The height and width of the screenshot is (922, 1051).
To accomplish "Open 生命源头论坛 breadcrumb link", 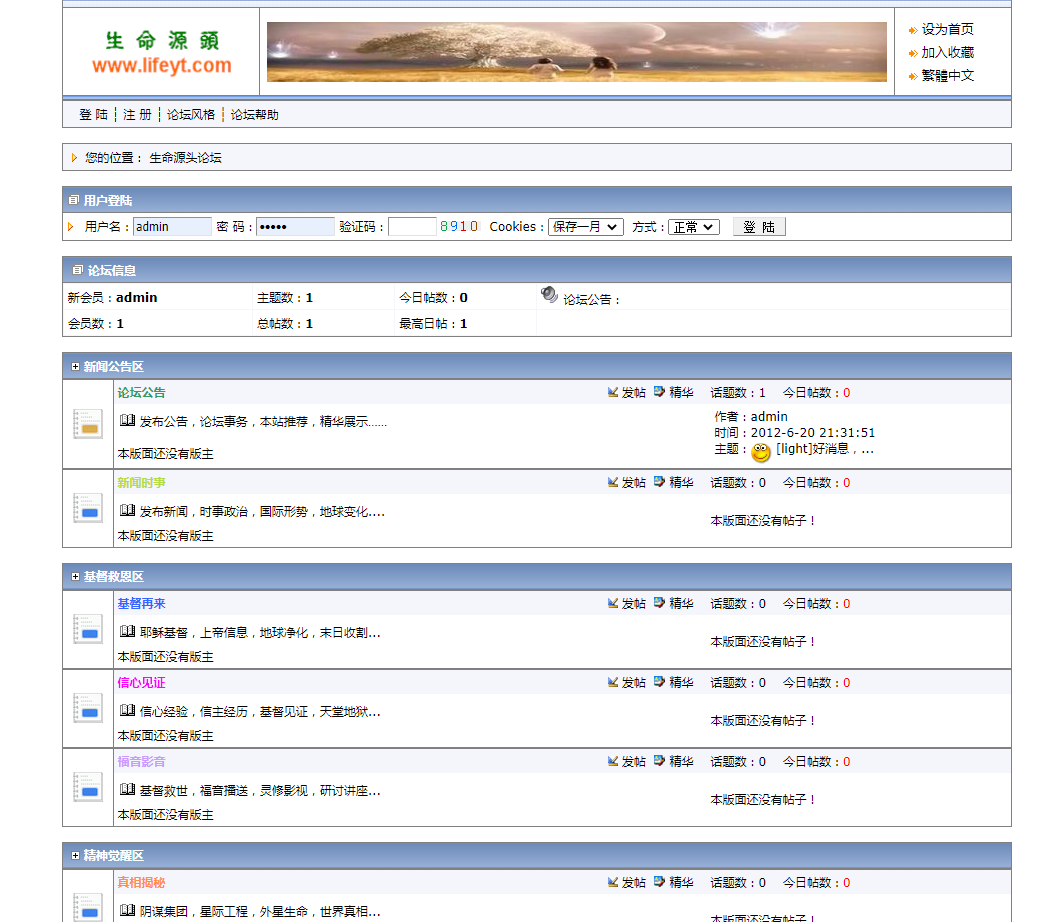I will click(186, 157).
